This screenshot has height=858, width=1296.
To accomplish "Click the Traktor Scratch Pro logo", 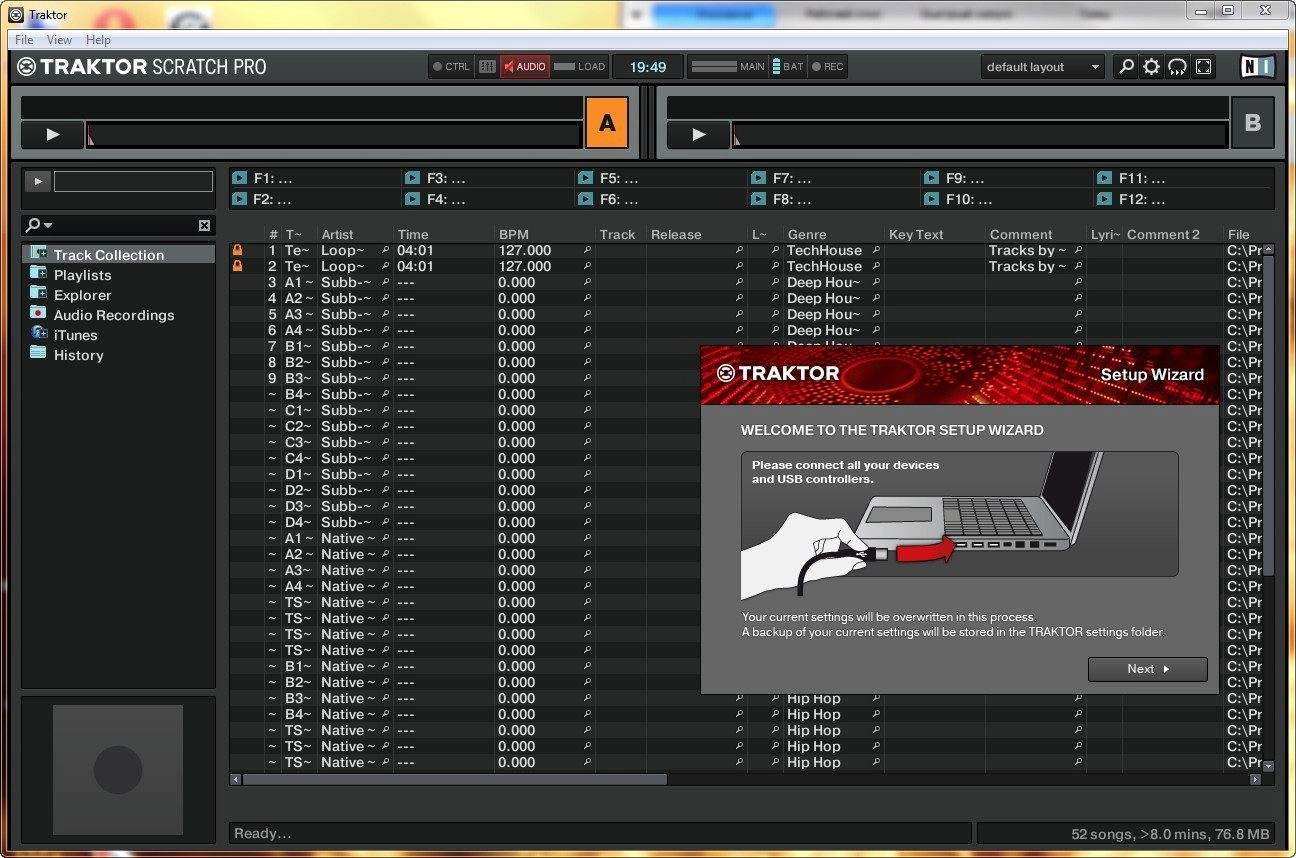I will pyautogui.click(x=142, y=67).
